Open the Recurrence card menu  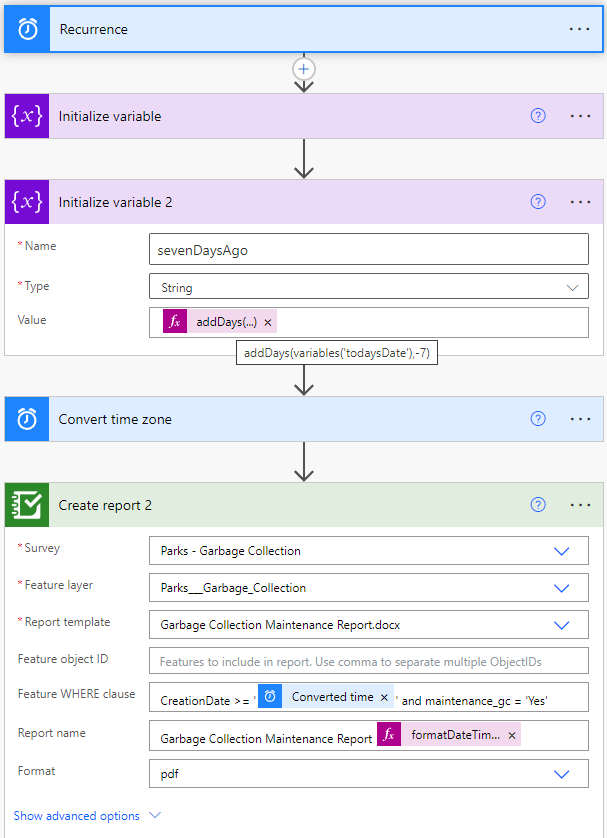coord(580,29)
